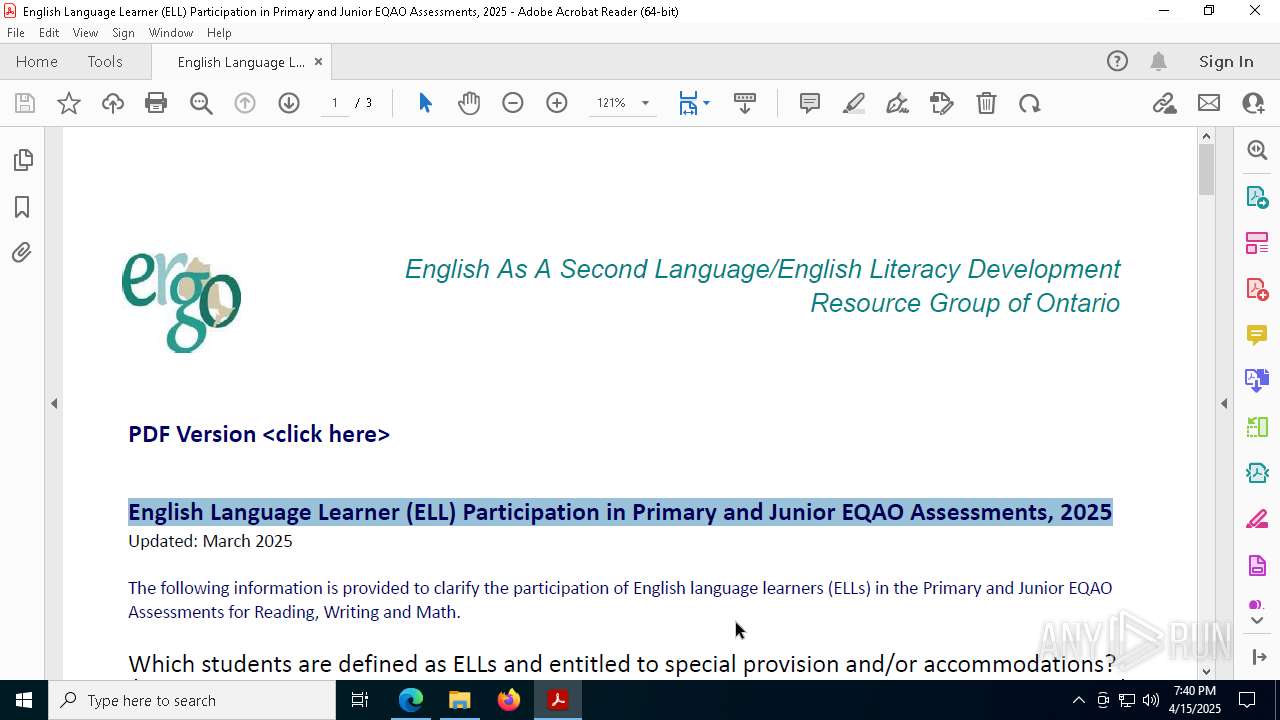1280x720 pixels.
Task: Delete with the trash icon
Action: point(986,103)
